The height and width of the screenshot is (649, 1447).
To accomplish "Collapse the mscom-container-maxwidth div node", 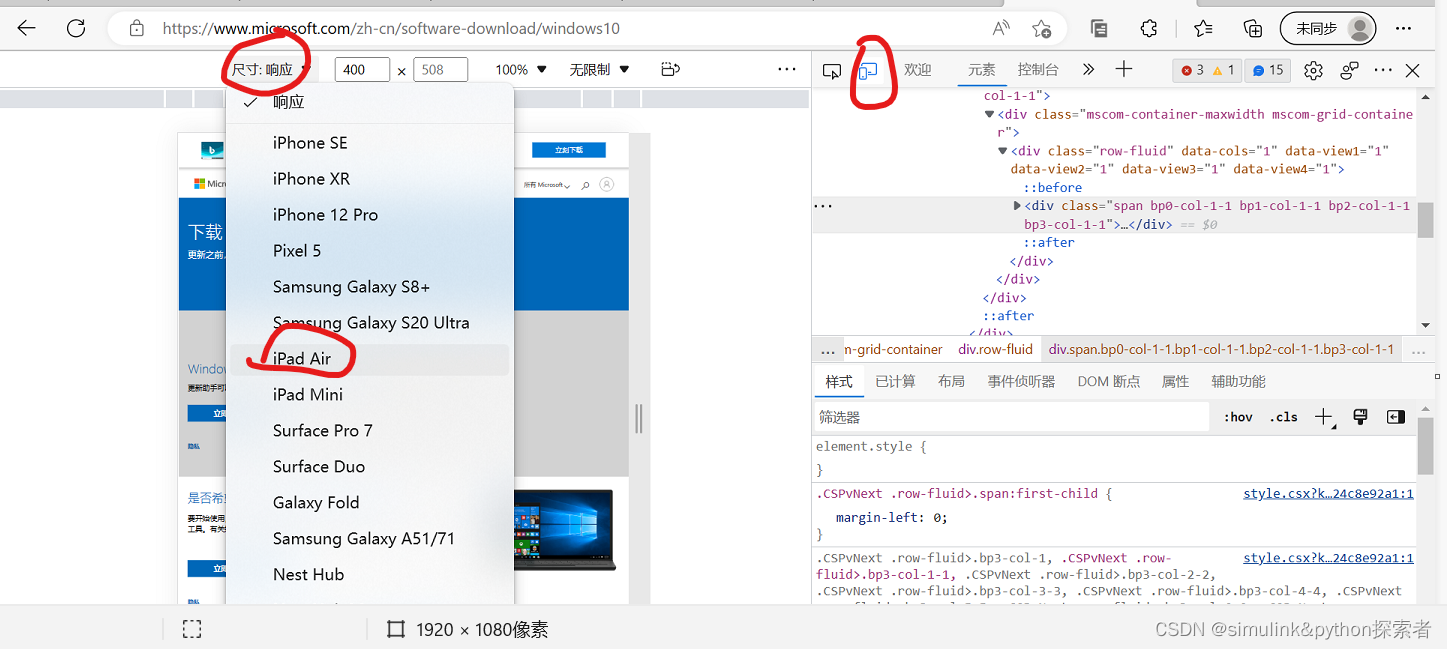I will (x=989, y=114).
